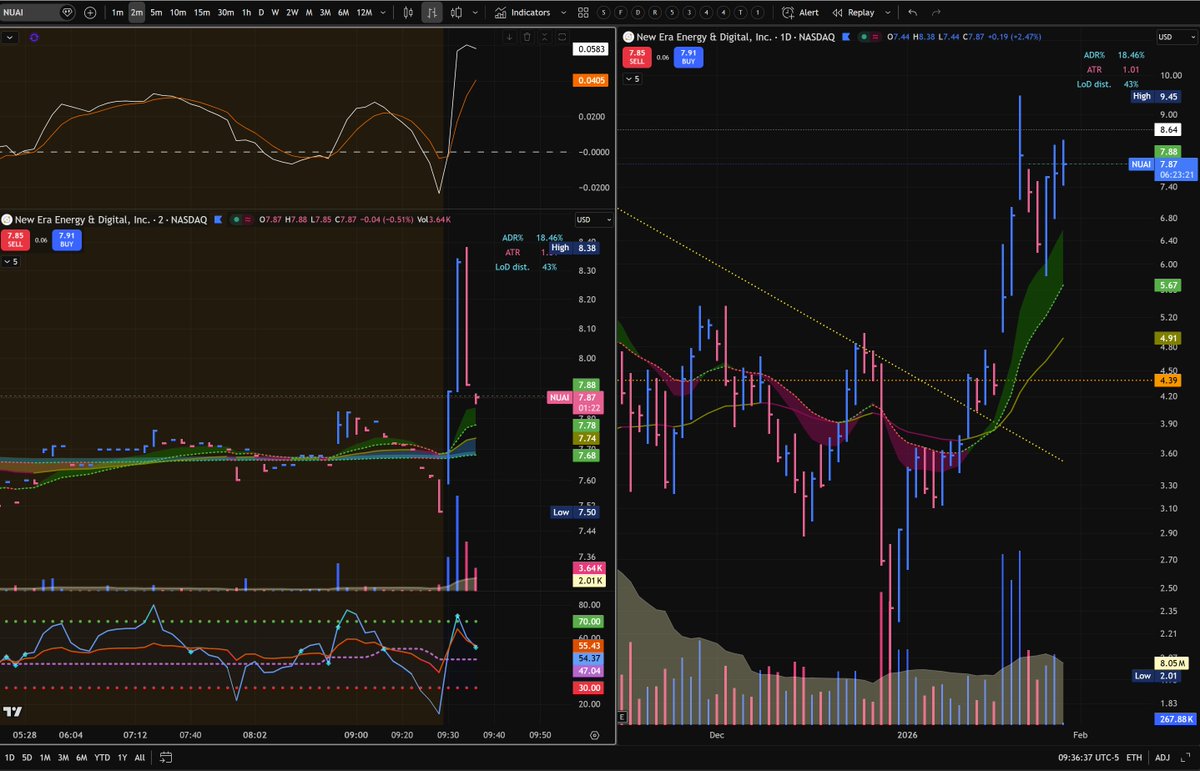Switch to the 15m timeframe

(x=202, y=13)
